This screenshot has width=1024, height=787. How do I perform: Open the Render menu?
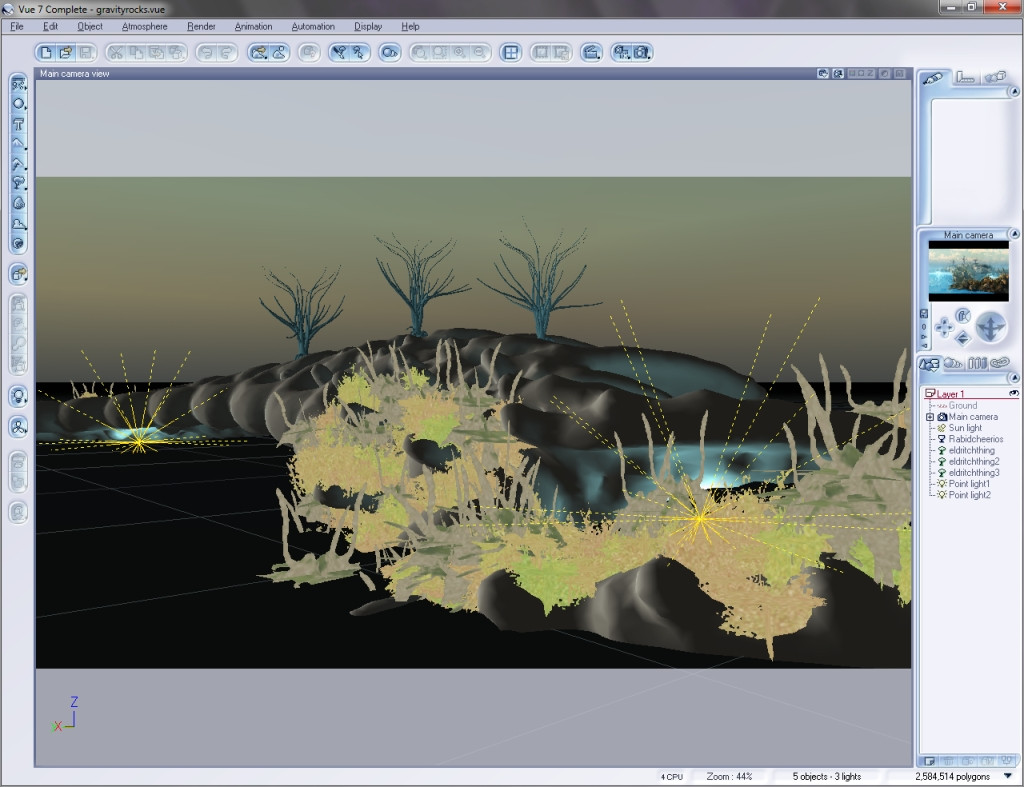click(201, 26)
